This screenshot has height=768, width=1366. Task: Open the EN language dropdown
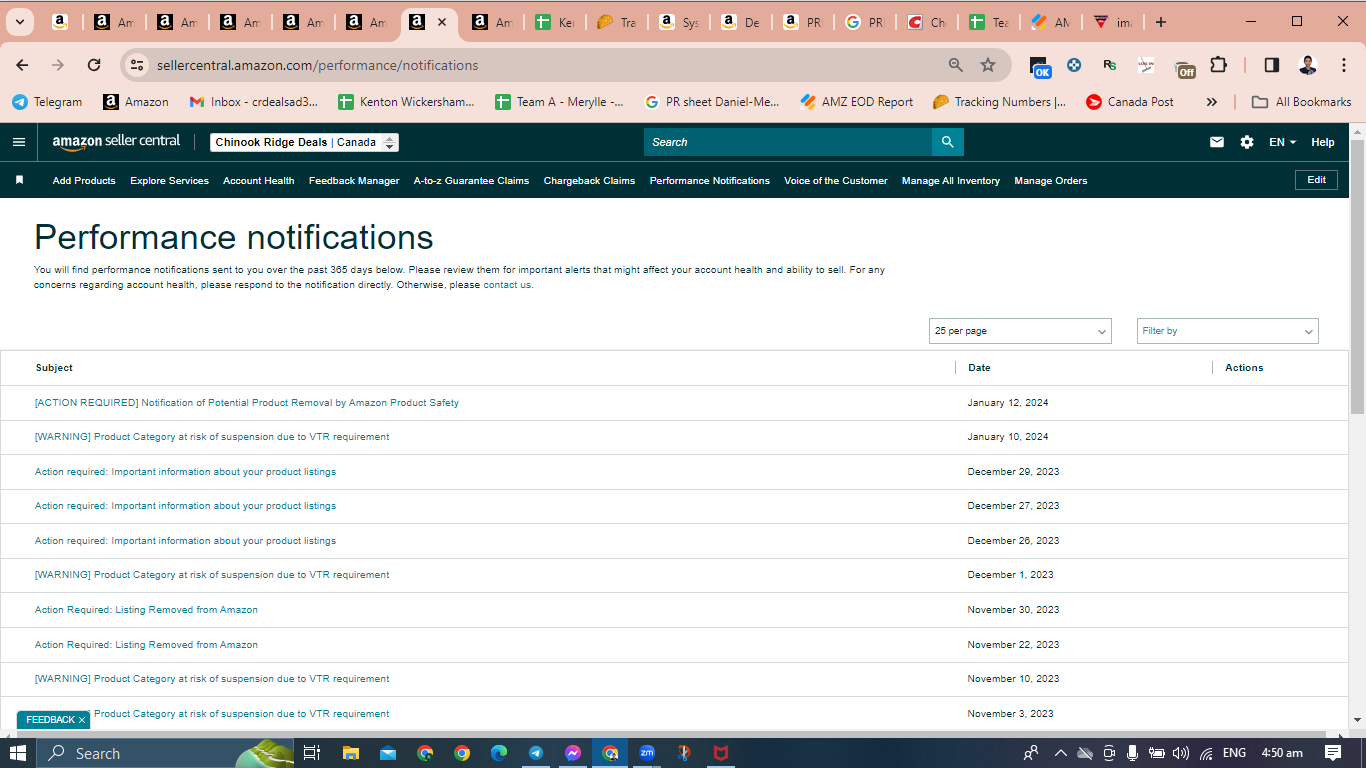click(1282, 142)
